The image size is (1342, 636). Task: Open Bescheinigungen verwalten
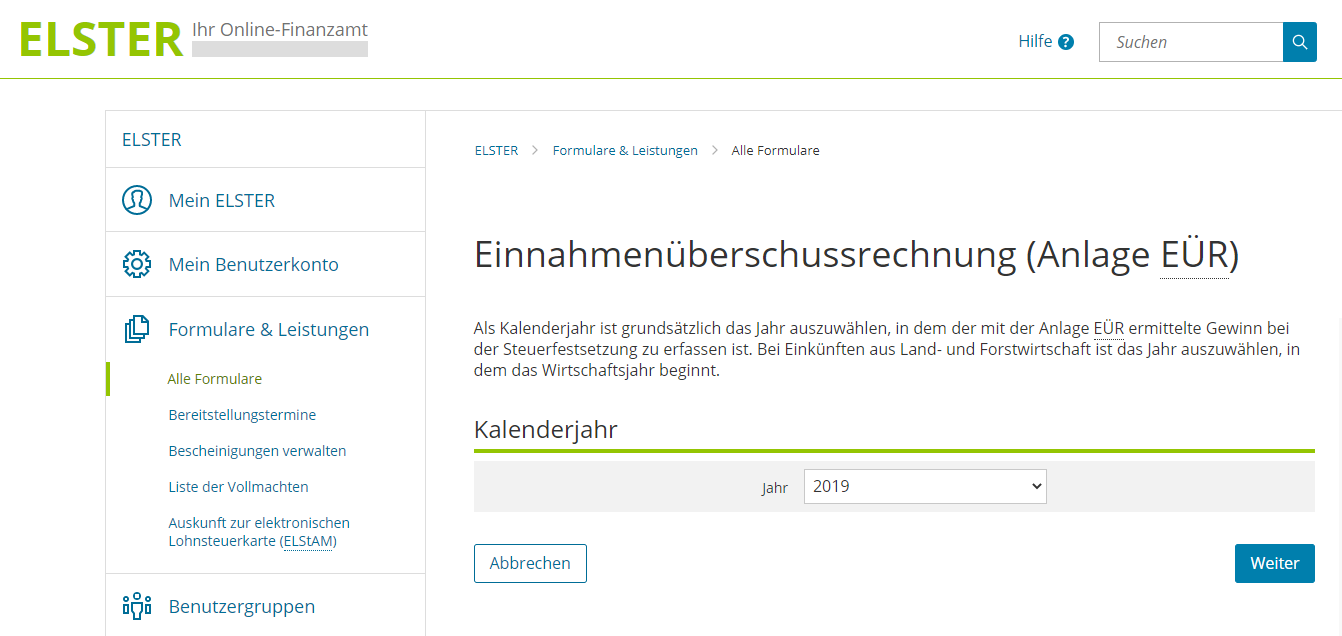pyautogui.click(x=257, y=451)
